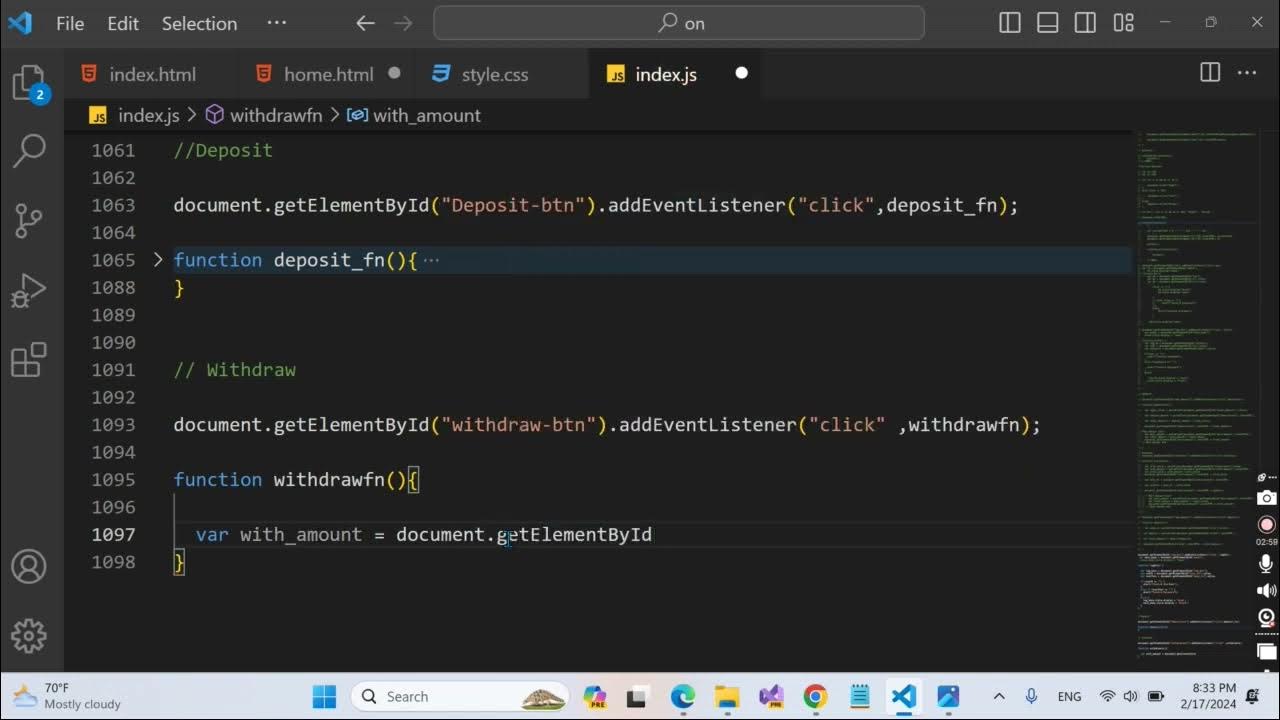Screen dimensions: 1280x720
Task: Open Google Chrome from taskbar
Action: [x=815, y=696]
